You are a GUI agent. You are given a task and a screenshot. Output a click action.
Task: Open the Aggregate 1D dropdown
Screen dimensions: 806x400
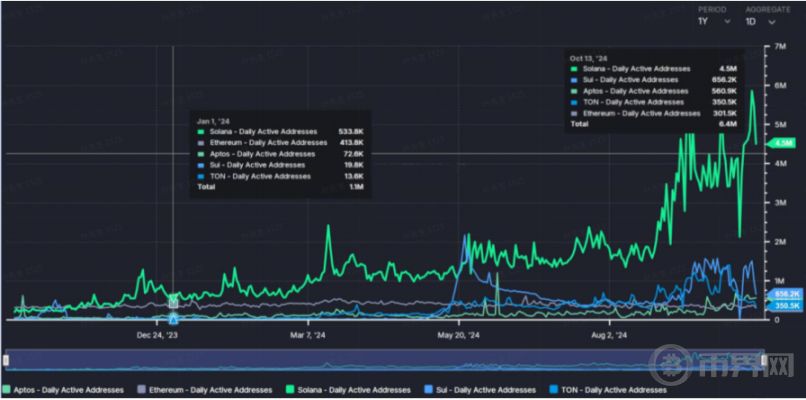[x=760, y=22]
